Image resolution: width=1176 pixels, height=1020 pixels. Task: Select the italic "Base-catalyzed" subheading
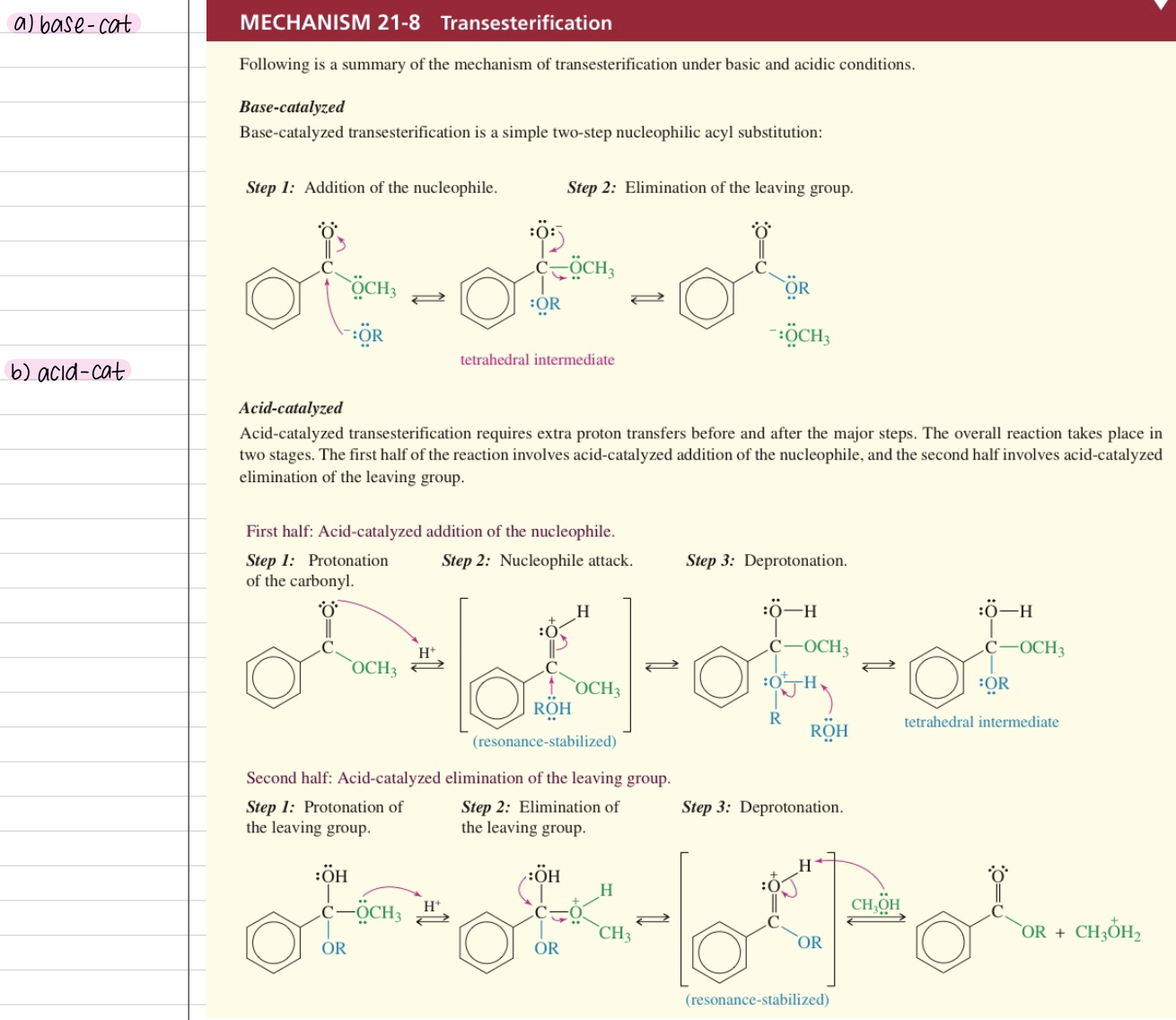click(x=292, y=107)
